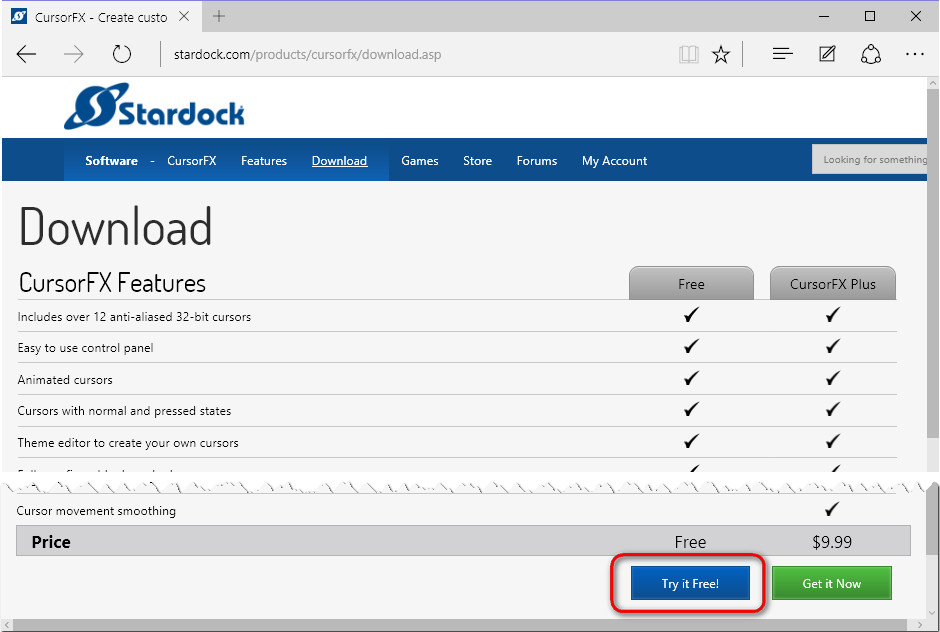Click the Forward navigation arrow
940x632 pixels.
point(74,55)
